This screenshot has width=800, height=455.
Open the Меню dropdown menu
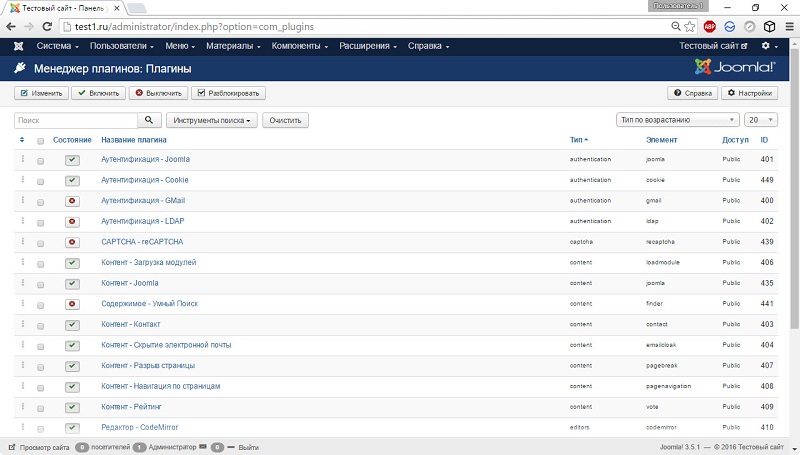click(180, 46)
